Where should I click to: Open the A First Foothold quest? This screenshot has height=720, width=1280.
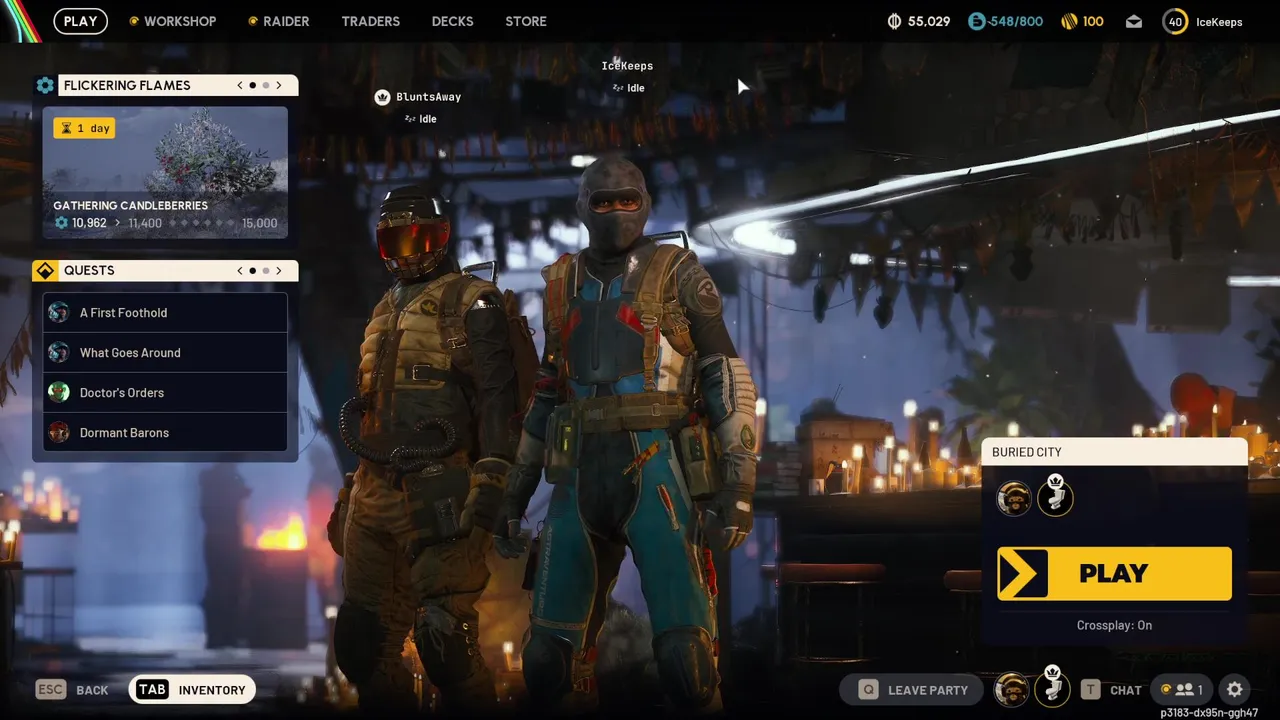point(165,312)
